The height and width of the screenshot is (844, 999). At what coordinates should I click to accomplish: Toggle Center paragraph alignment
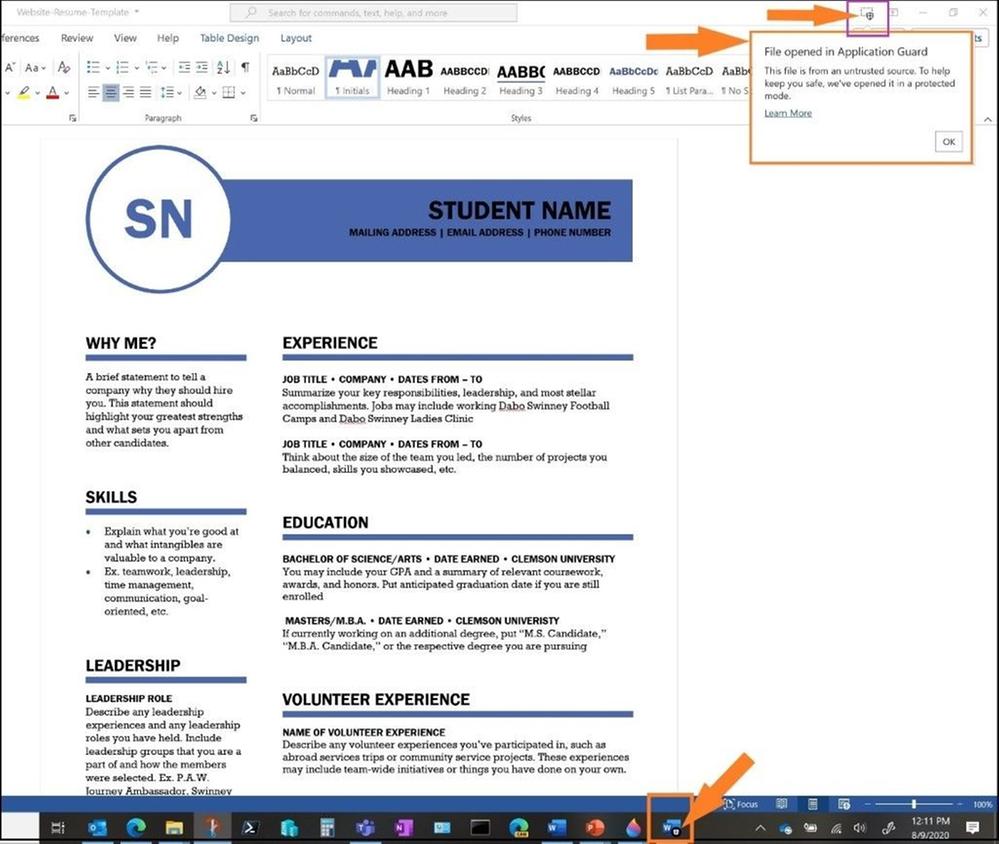tap(111, 93)
